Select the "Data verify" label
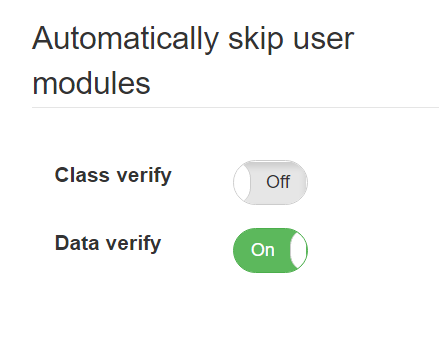439x362 pixels. pyautogui.click(x=108, y=244)
